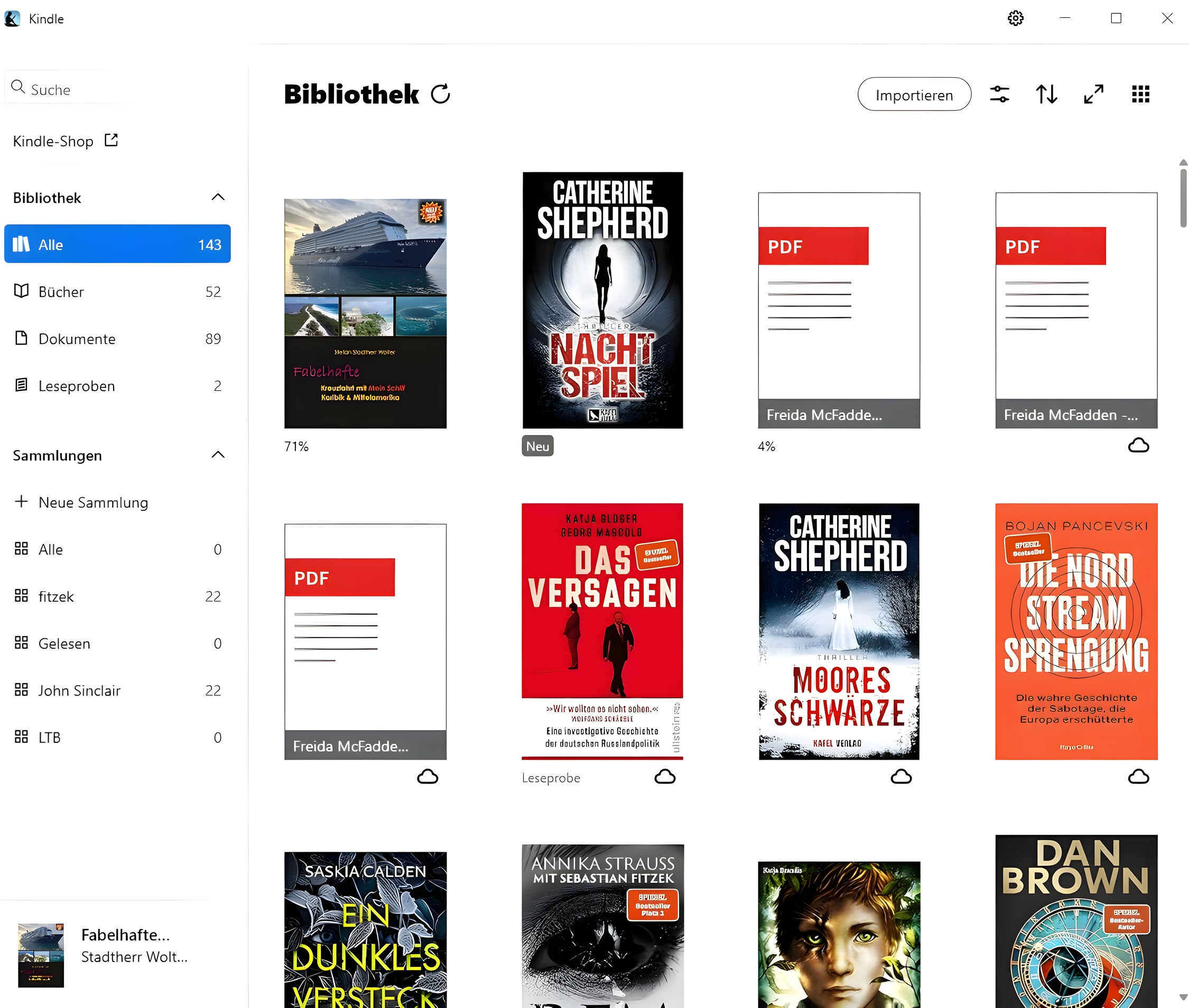The height and width of the screenshot is (1008, 1189).
Task: Download PDF in second row via cloud icon
Action: (x=428, y=777)
